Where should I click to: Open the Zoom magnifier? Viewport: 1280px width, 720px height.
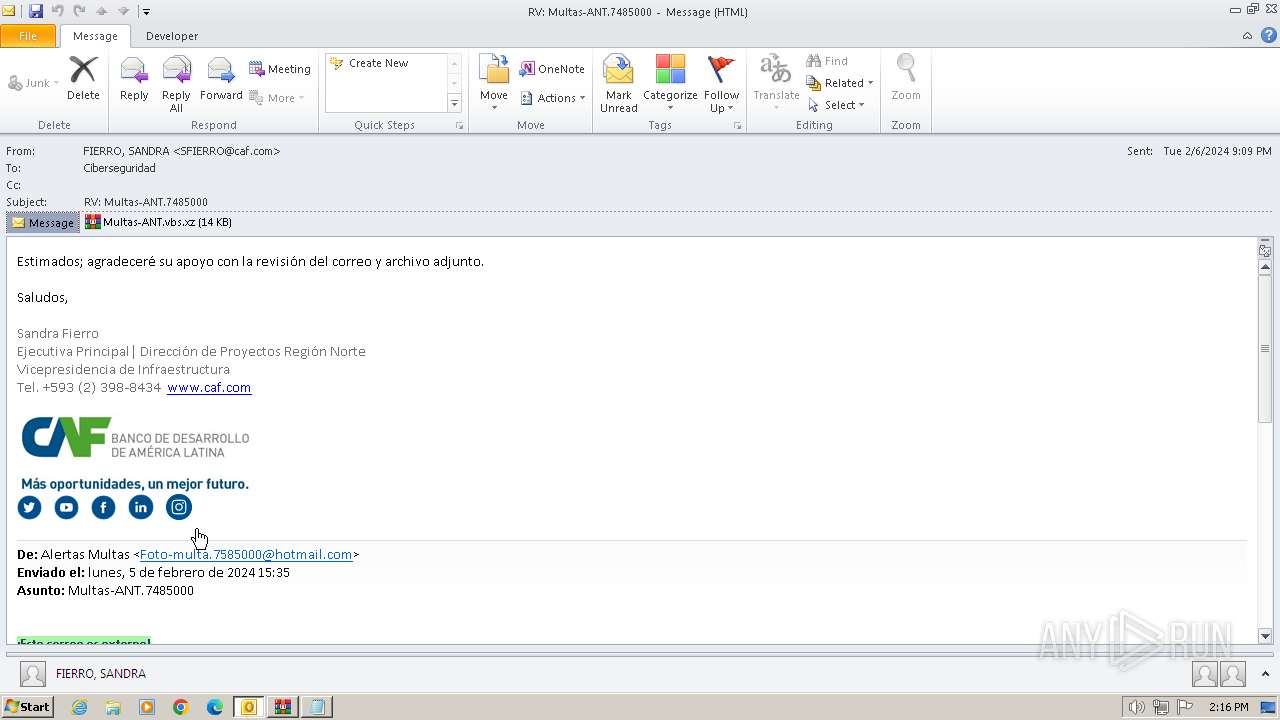(906, 78)
